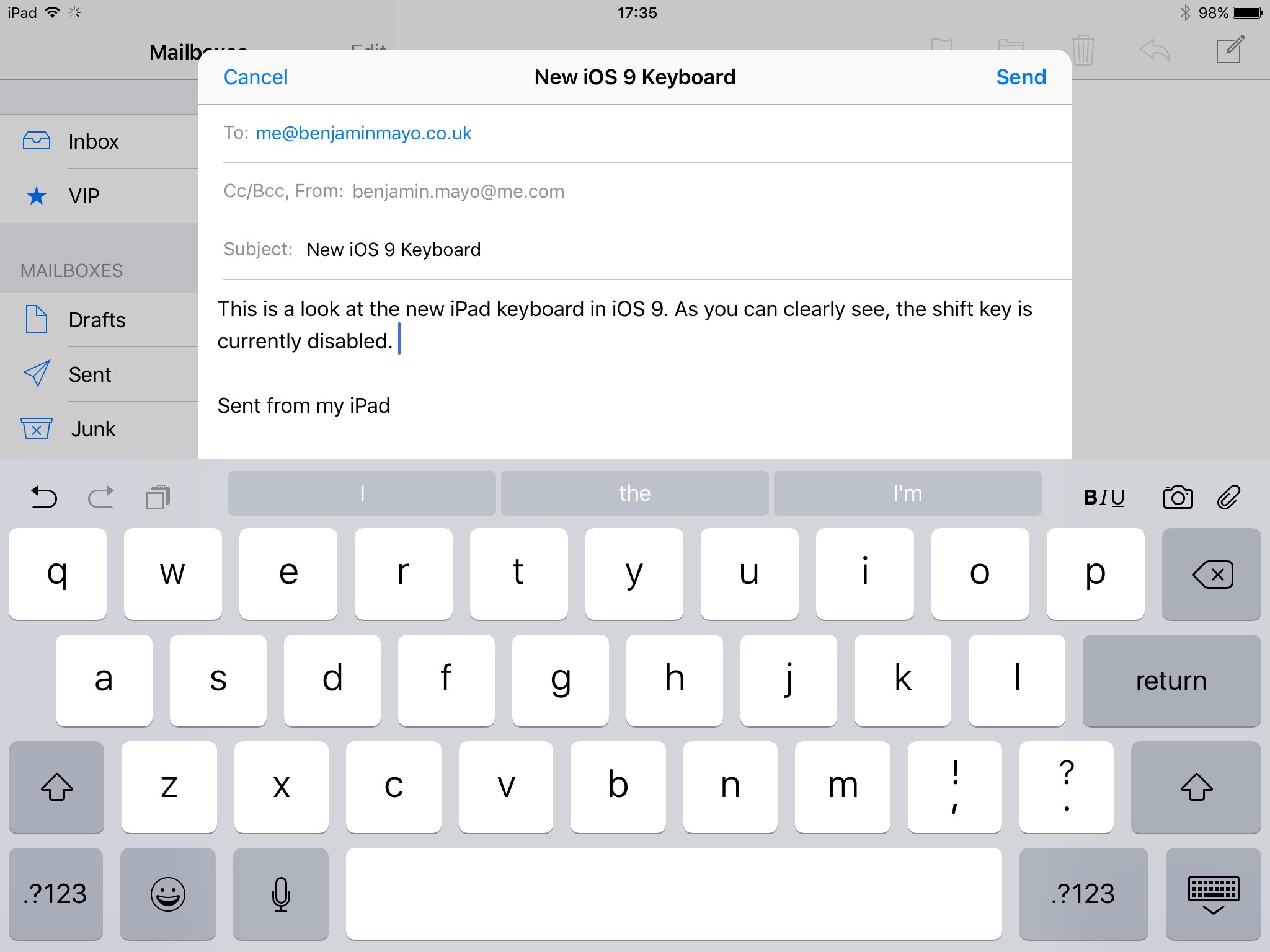The width and height of the screenshot is (1270, 952).
Task: Attach a file with the paperclip icon
Action: click(1229, 496)
